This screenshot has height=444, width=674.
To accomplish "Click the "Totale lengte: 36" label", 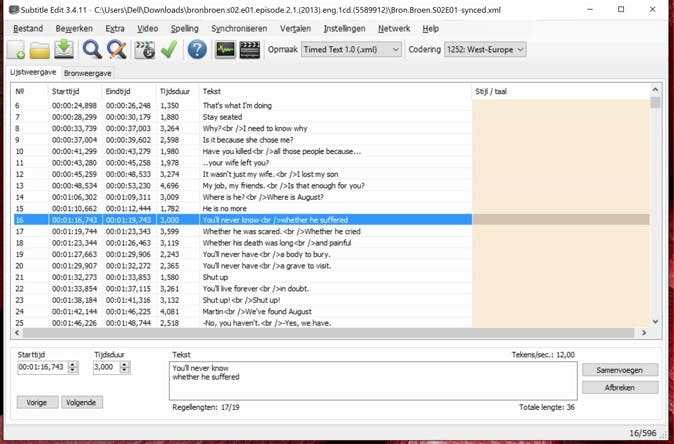I will point(546,407).
